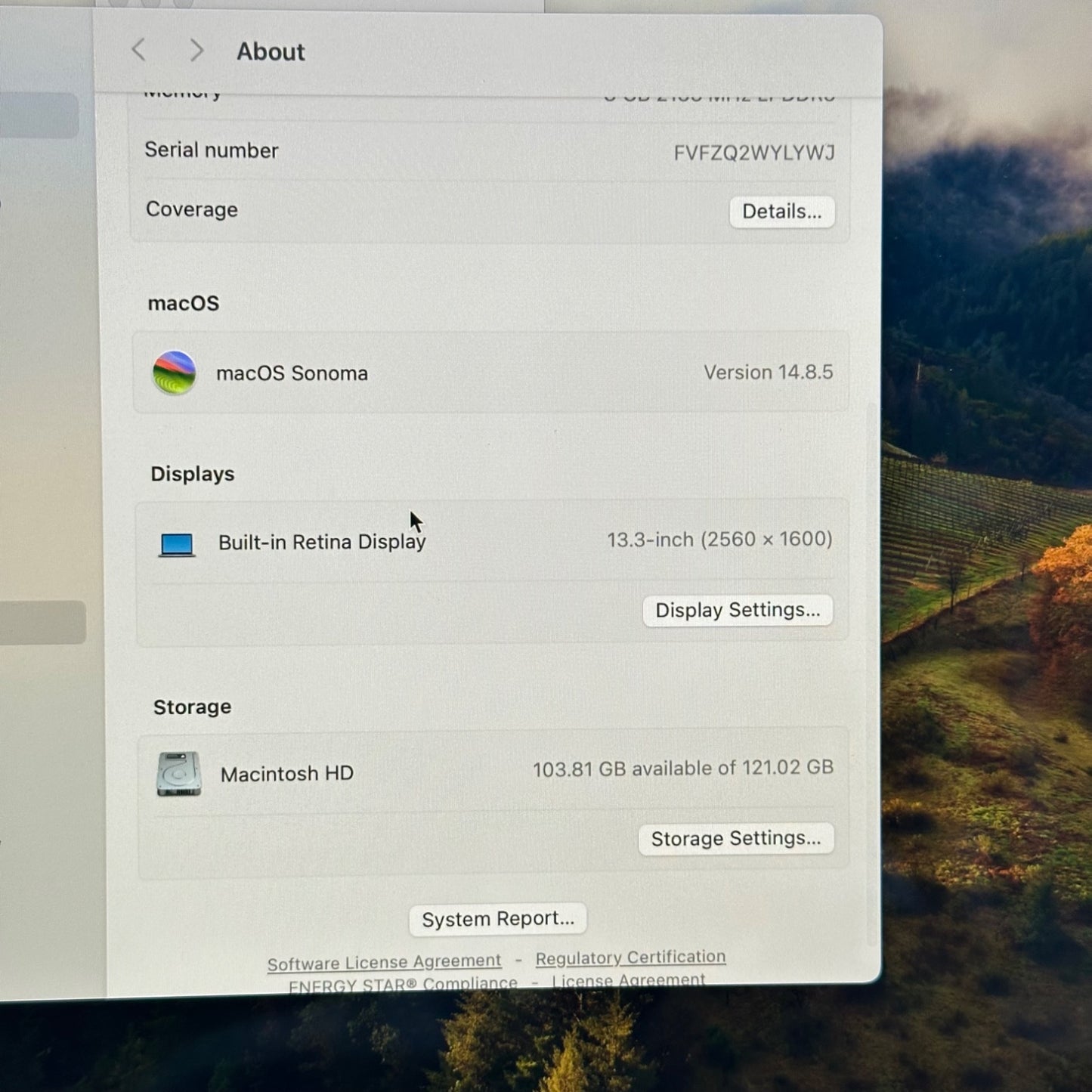Open the Software License Agreement link
Image resolution: width=1092 pixels, height=1092 pixels.
[384, 962]
